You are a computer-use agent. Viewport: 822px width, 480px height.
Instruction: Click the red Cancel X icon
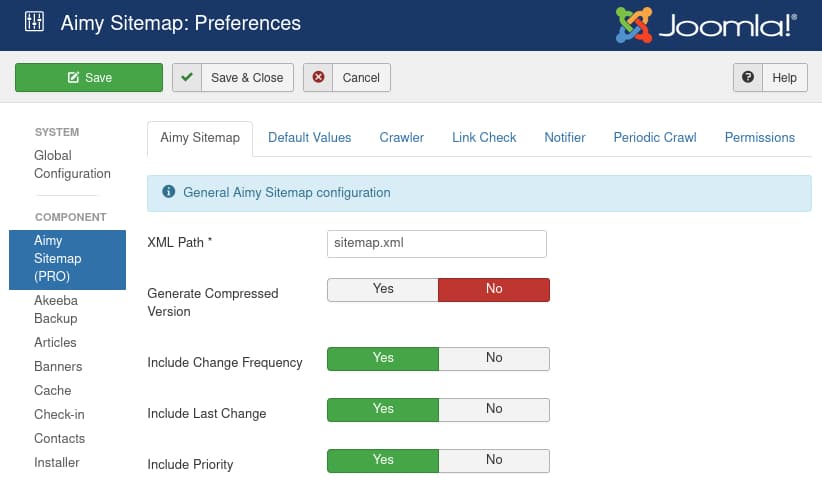[318, 77]
